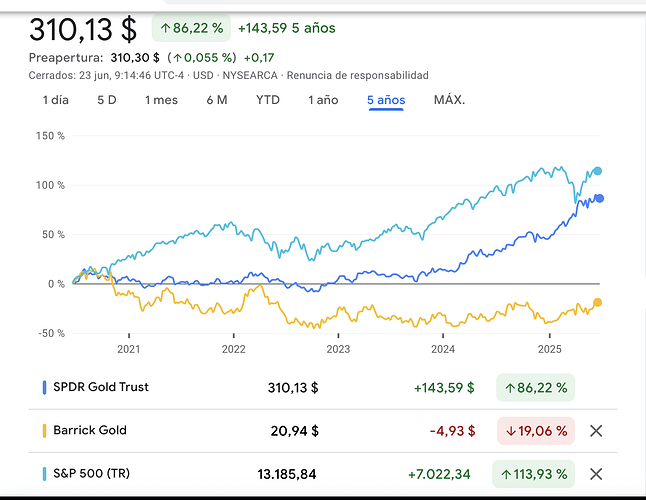This screenshot has height=500, width=646.
Task: Click the 13.185,84 index value
Action: click(287, 474)
